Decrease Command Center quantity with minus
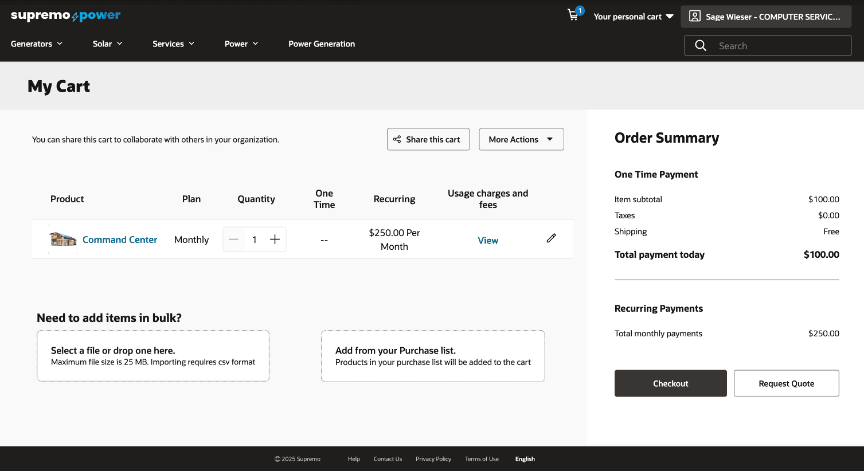The height and width of the screenshot is (472, 864). [x=234, y=240]
